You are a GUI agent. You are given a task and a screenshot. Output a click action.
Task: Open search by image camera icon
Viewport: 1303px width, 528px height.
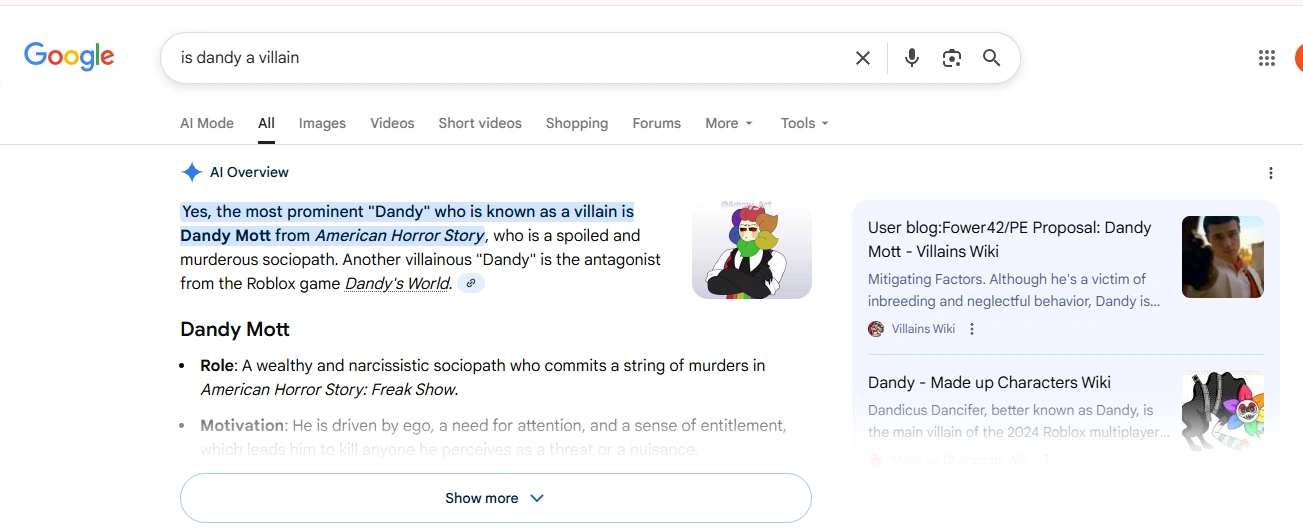click(x=951, y=58)
